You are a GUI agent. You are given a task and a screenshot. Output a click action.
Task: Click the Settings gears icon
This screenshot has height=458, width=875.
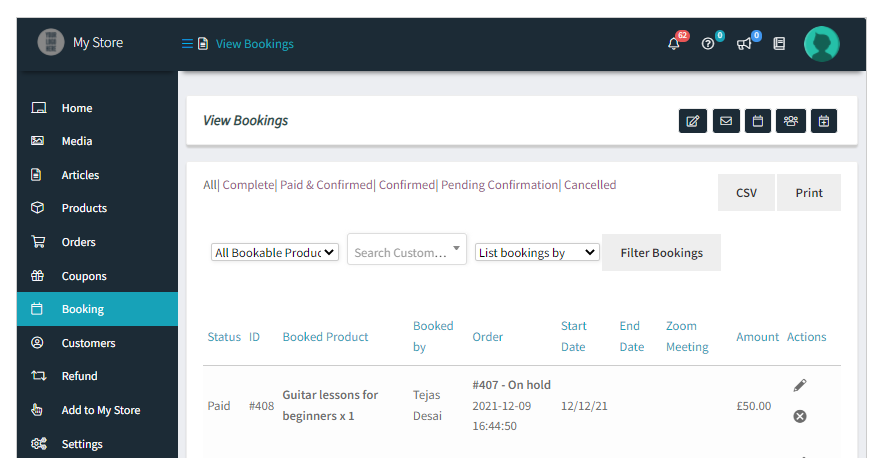pyautogui.click(x=39, y=443)
